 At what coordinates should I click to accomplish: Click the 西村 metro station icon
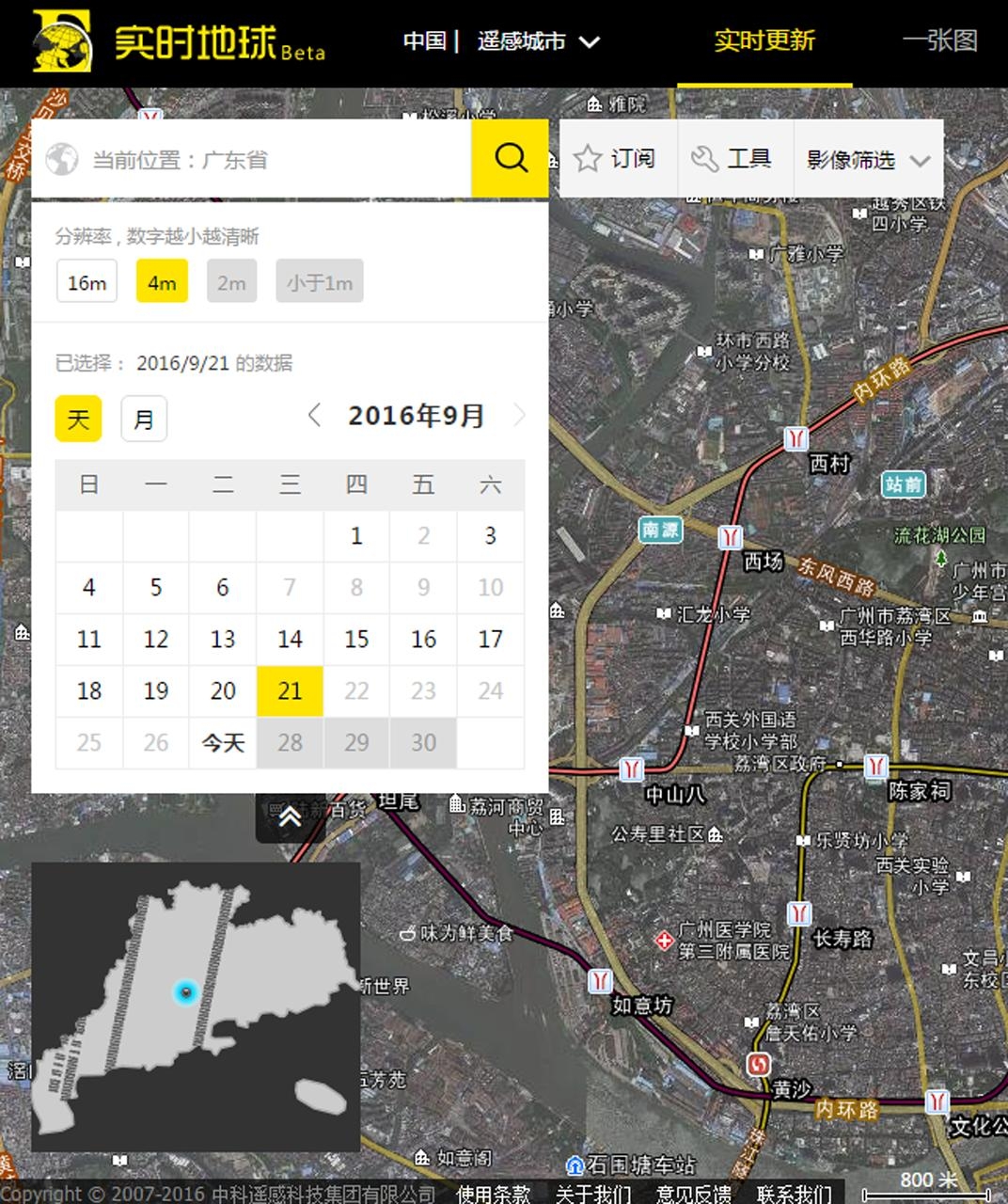pos(796,438)
